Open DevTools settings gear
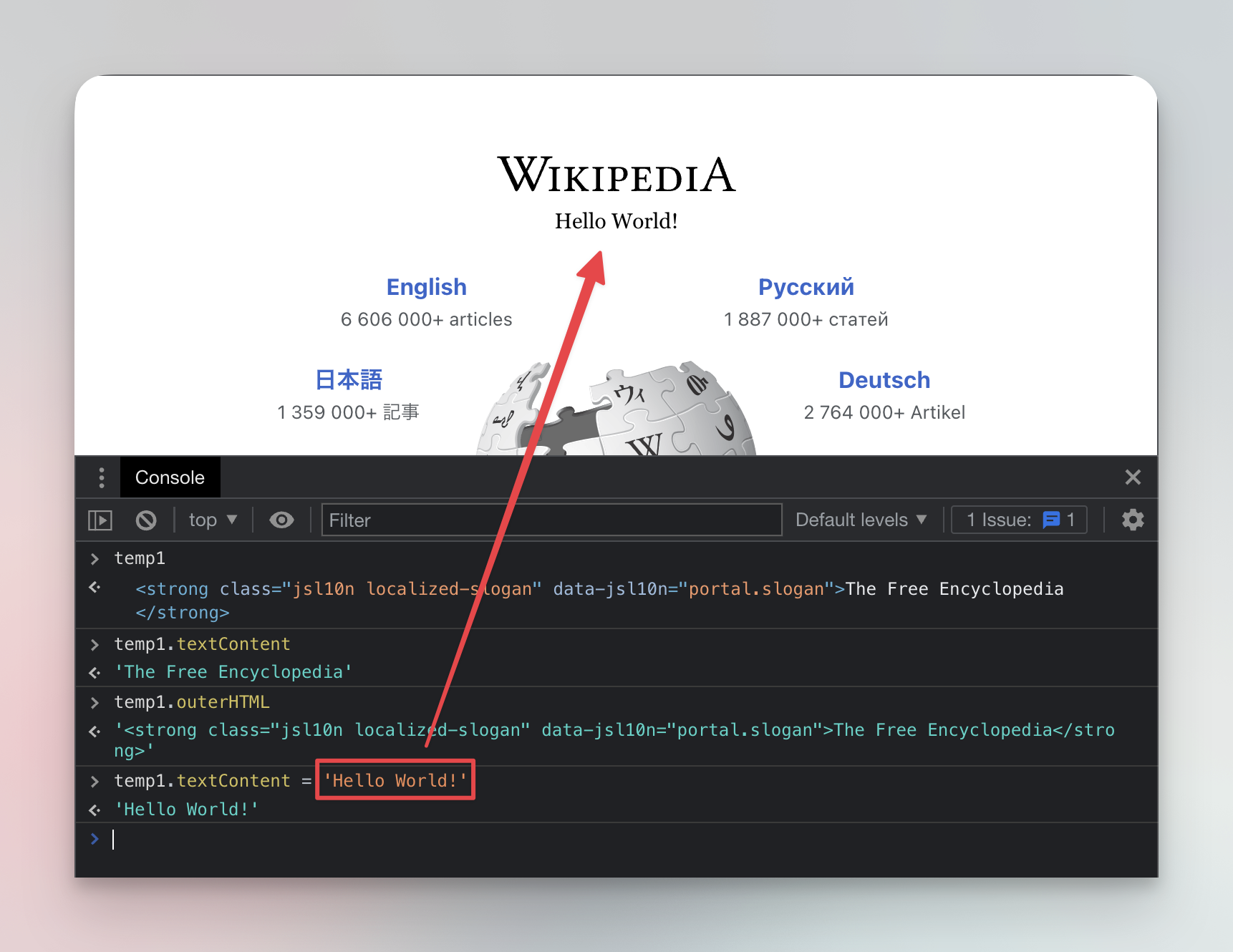This screenshot has height=952, width=1233. point(1132,520)
